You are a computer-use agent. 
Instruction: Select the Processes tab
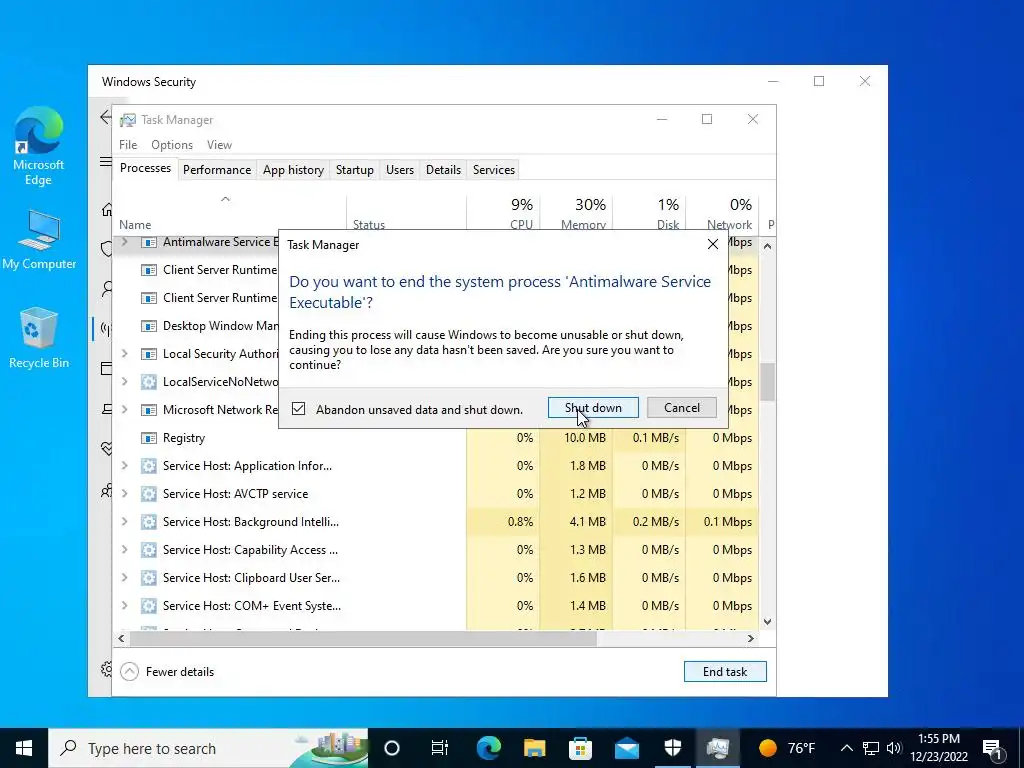click(x=145, y=168)
